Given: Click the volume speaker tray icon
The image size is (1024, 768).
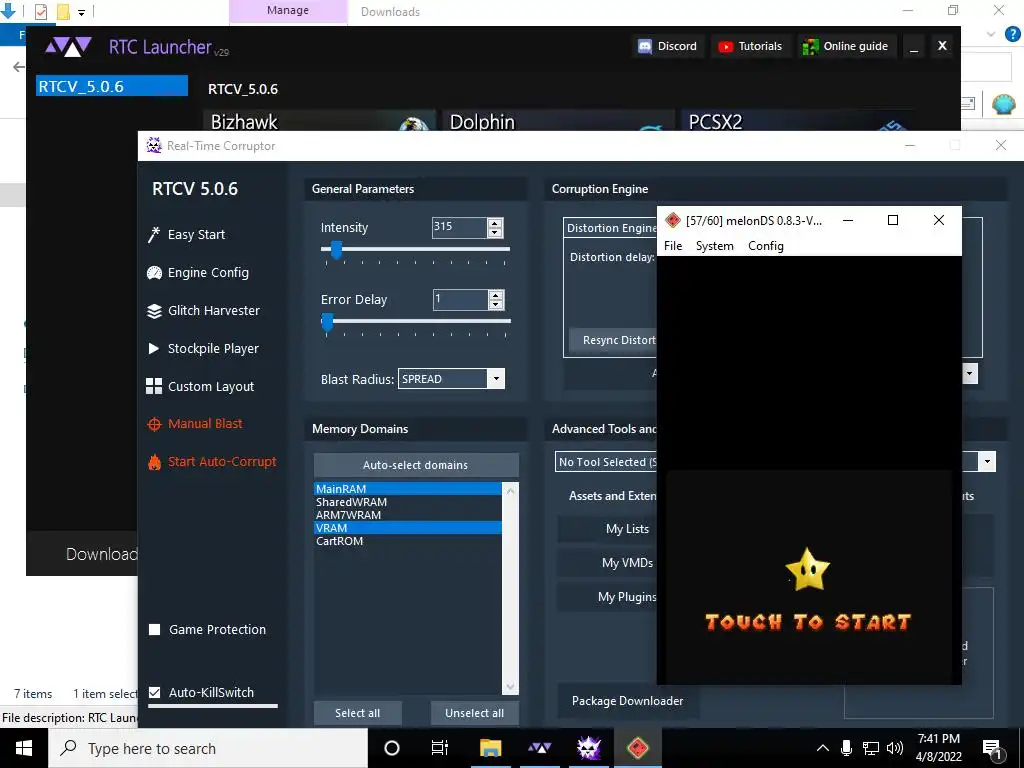Looking at the screenshot, I should 895,748.
